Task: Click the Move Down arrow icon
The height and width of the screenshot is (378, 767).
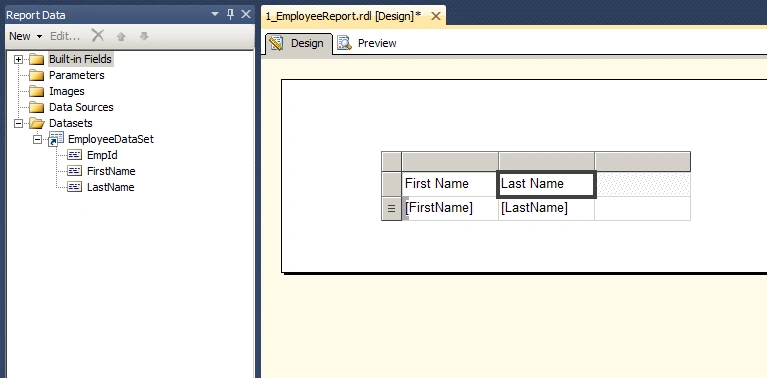Action: point(144,36)
